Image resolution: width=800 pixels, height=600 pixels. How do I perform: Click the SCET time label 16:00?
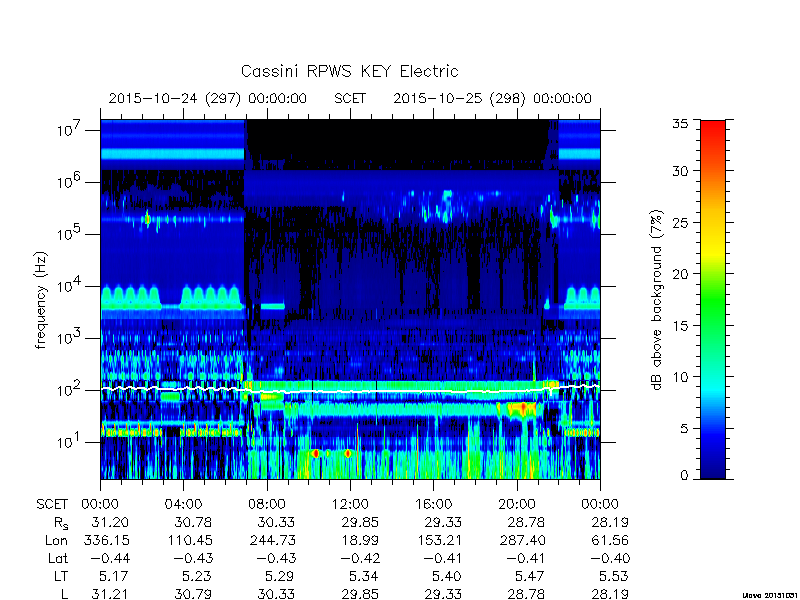434,505
